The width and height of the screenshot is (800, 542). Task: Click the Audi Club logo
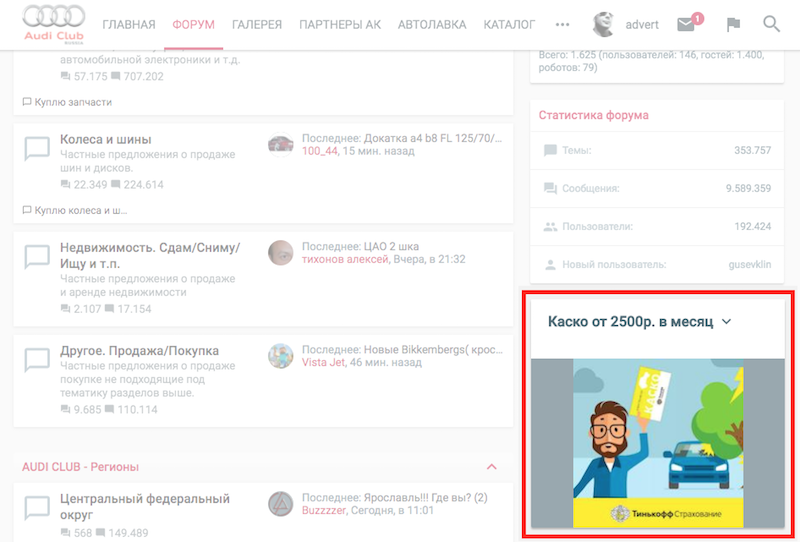coord(54,24)
